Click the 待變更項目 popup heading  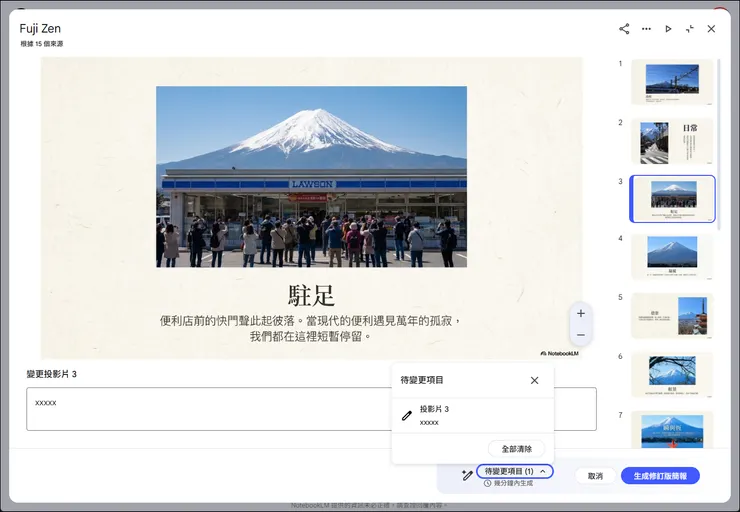click(422, 380)
